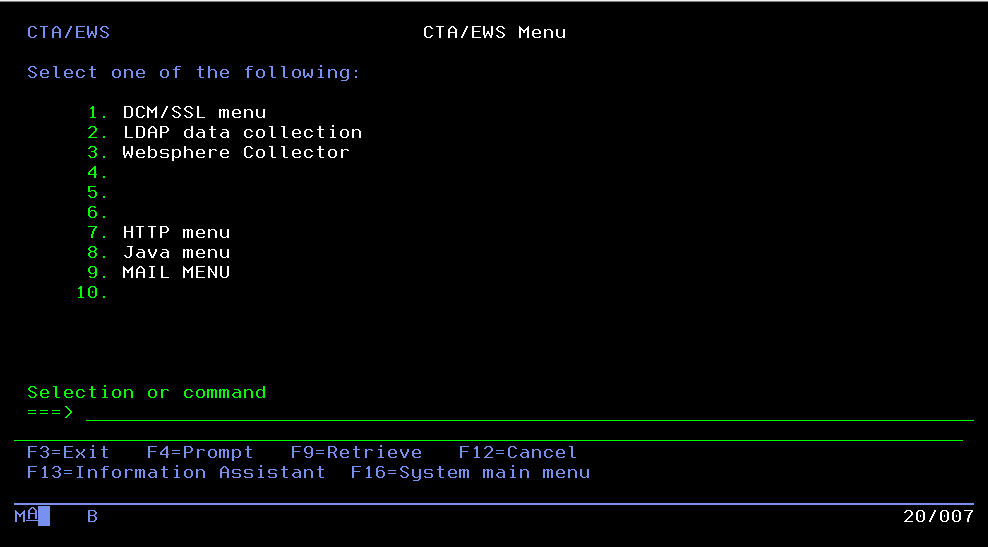The width and height of the screenshot is (988, 547).
Task: Click F12=Cancel function key label
Action: coord(518,452)
